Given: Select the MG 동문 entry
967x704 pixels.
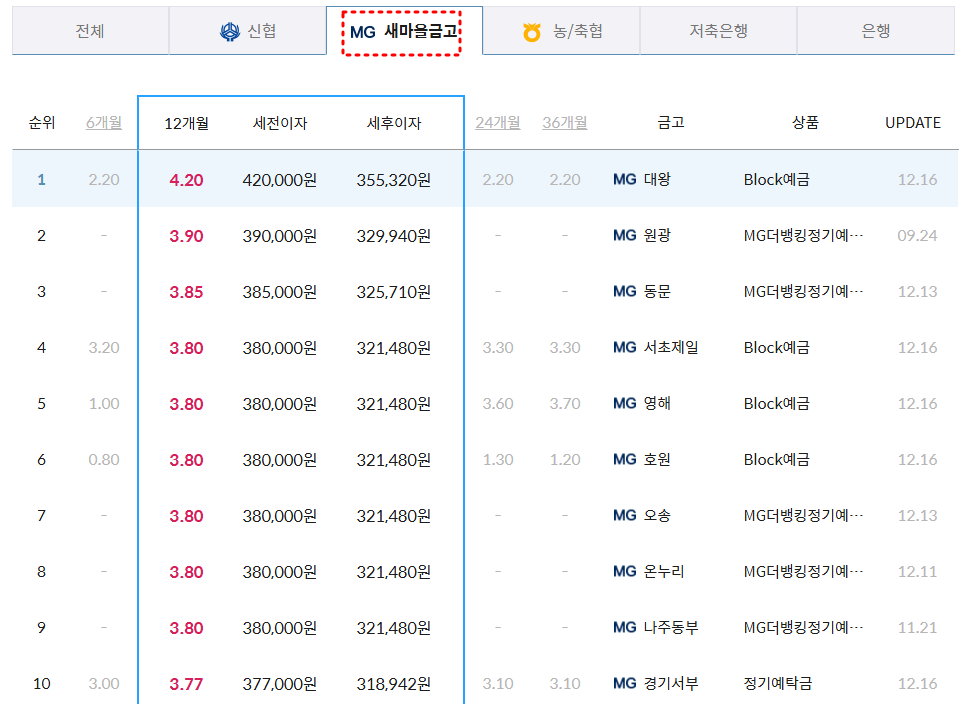Looking at the screenshot, I should click(641, 292).
